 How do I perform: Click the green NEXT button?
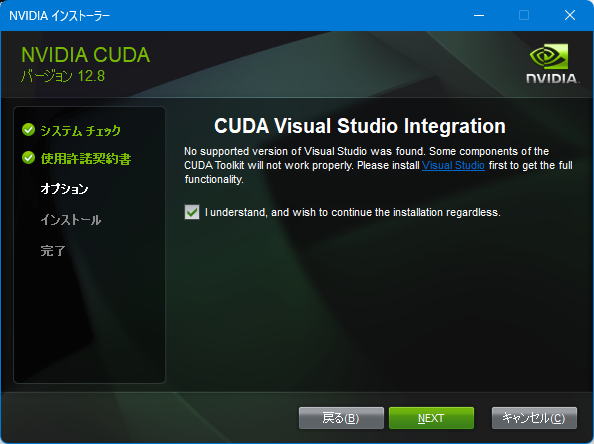(x=431, y=418)
